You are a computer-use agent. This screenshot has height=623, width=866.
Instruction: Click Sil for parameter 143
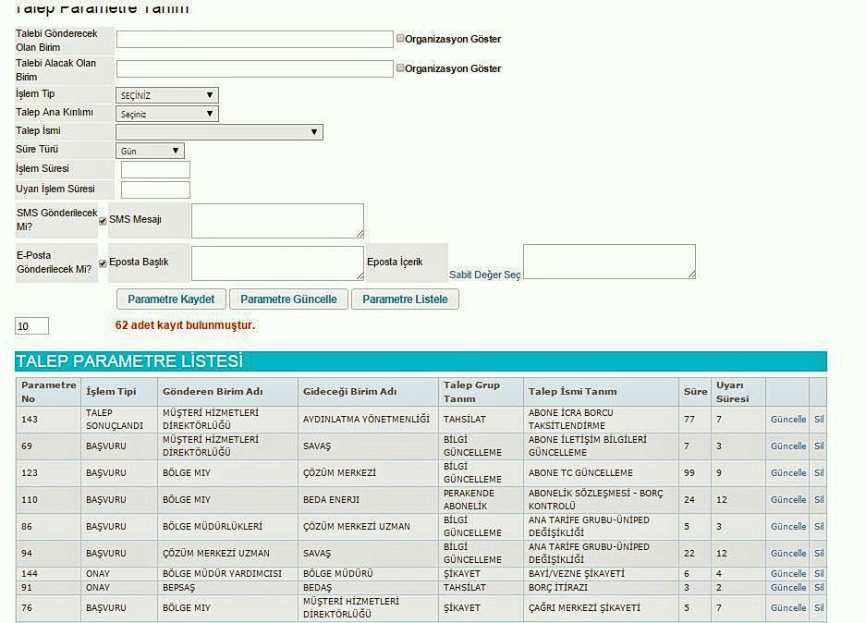pos(819,419)
